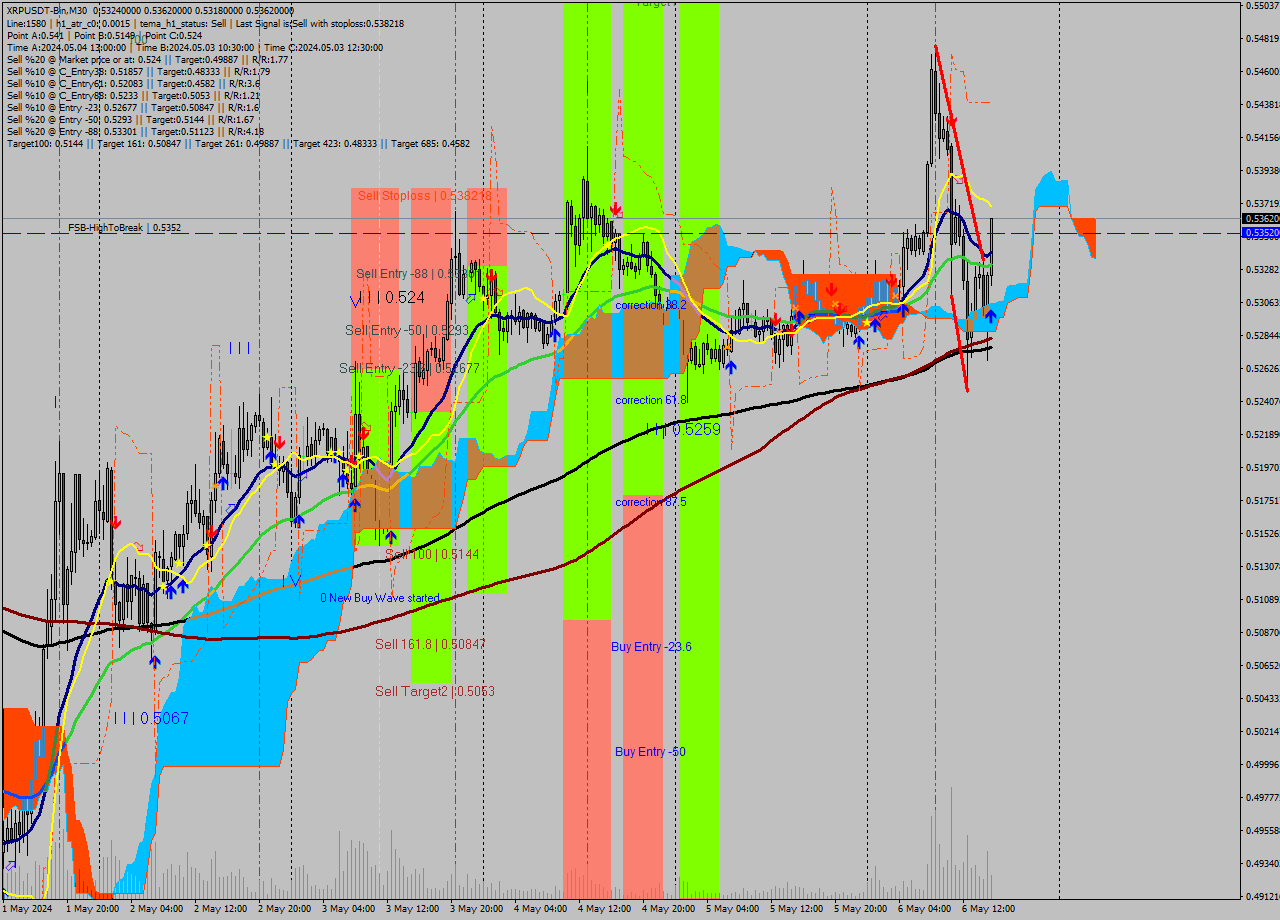Select the 'Sell 100 | 0.5144' label
The height and width of the screenshot is (920, 1280).
[432, 554]
